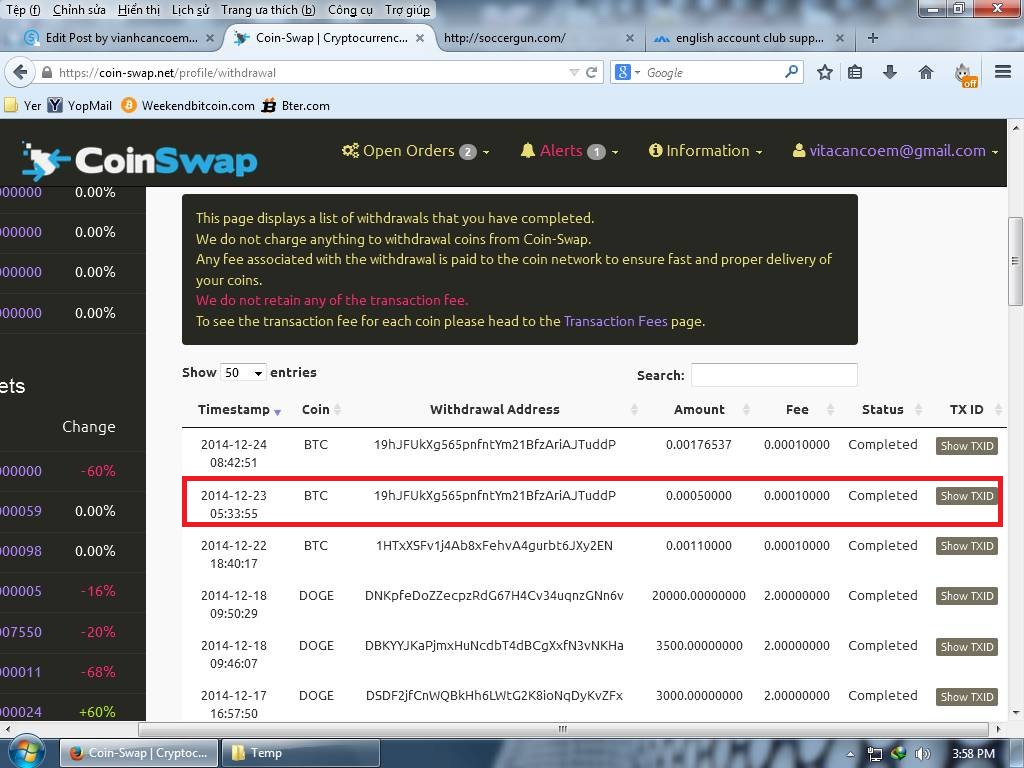Close the Edit Post tab
This screenshot has height=768, width=1024.
[210, 38]
